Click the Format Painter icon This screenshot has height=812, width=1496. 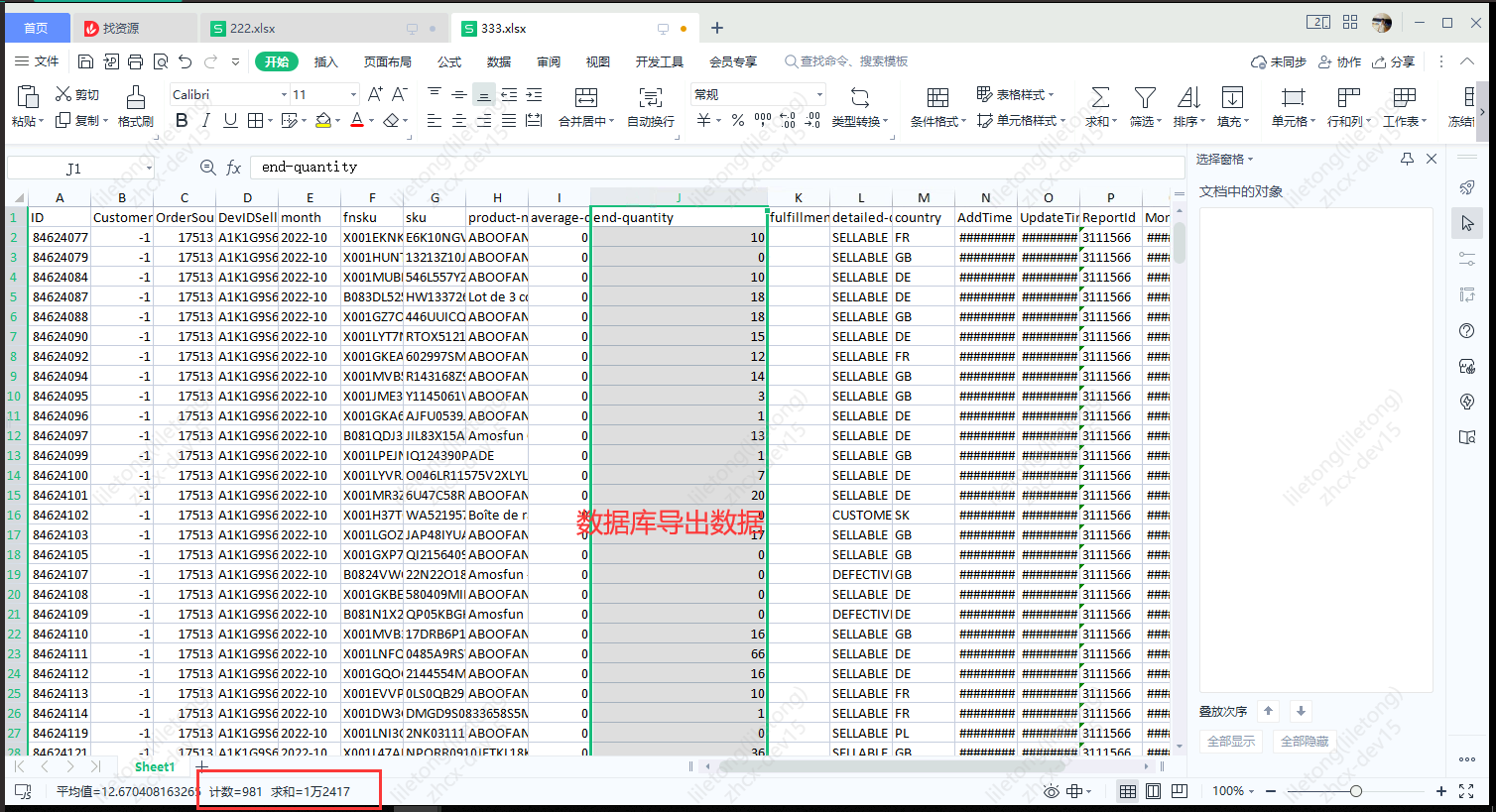coord(136,97)
